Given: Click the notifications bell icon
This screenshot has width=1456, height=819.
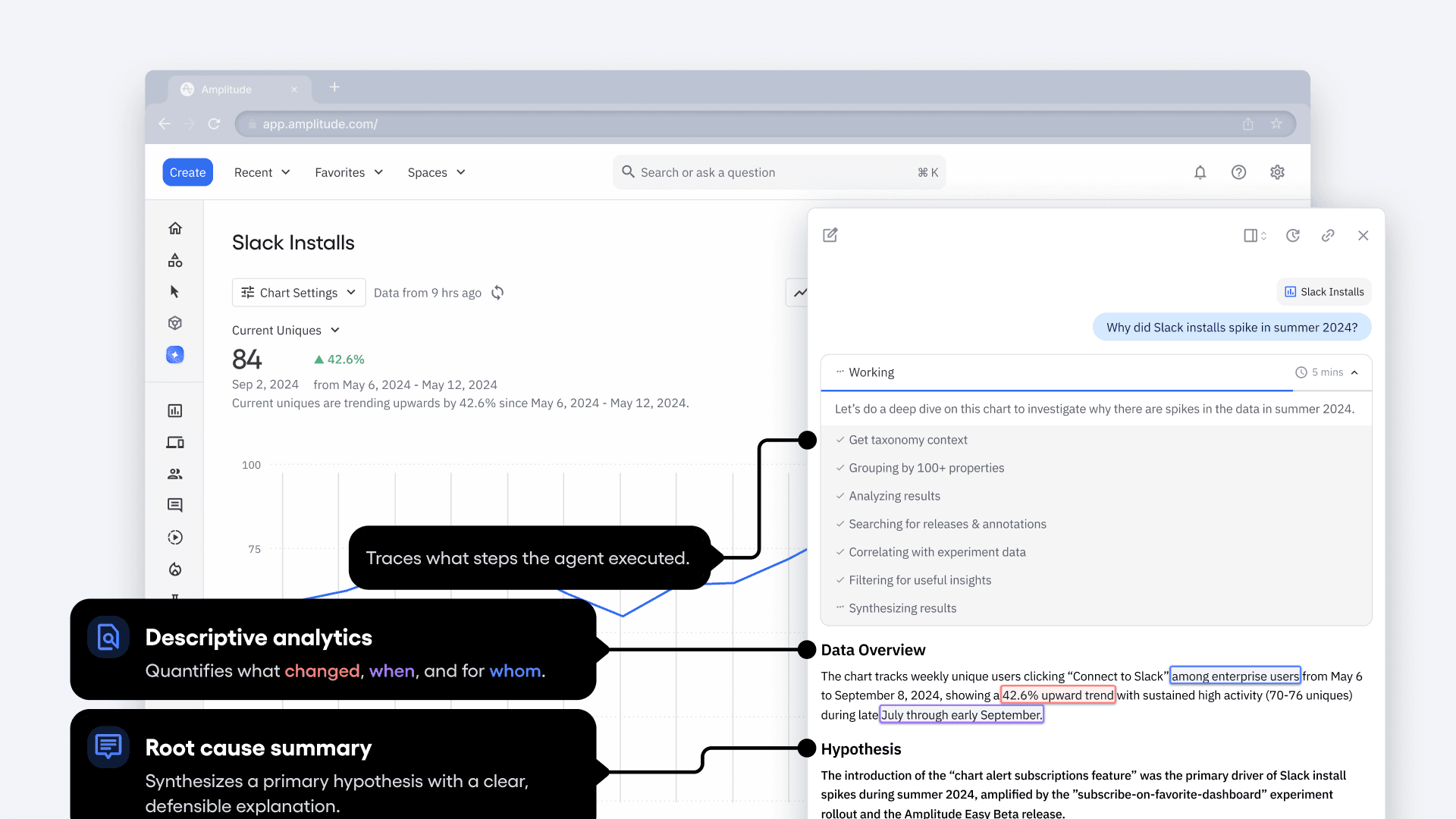Looking at the screenshot, I should (1200, 172).
